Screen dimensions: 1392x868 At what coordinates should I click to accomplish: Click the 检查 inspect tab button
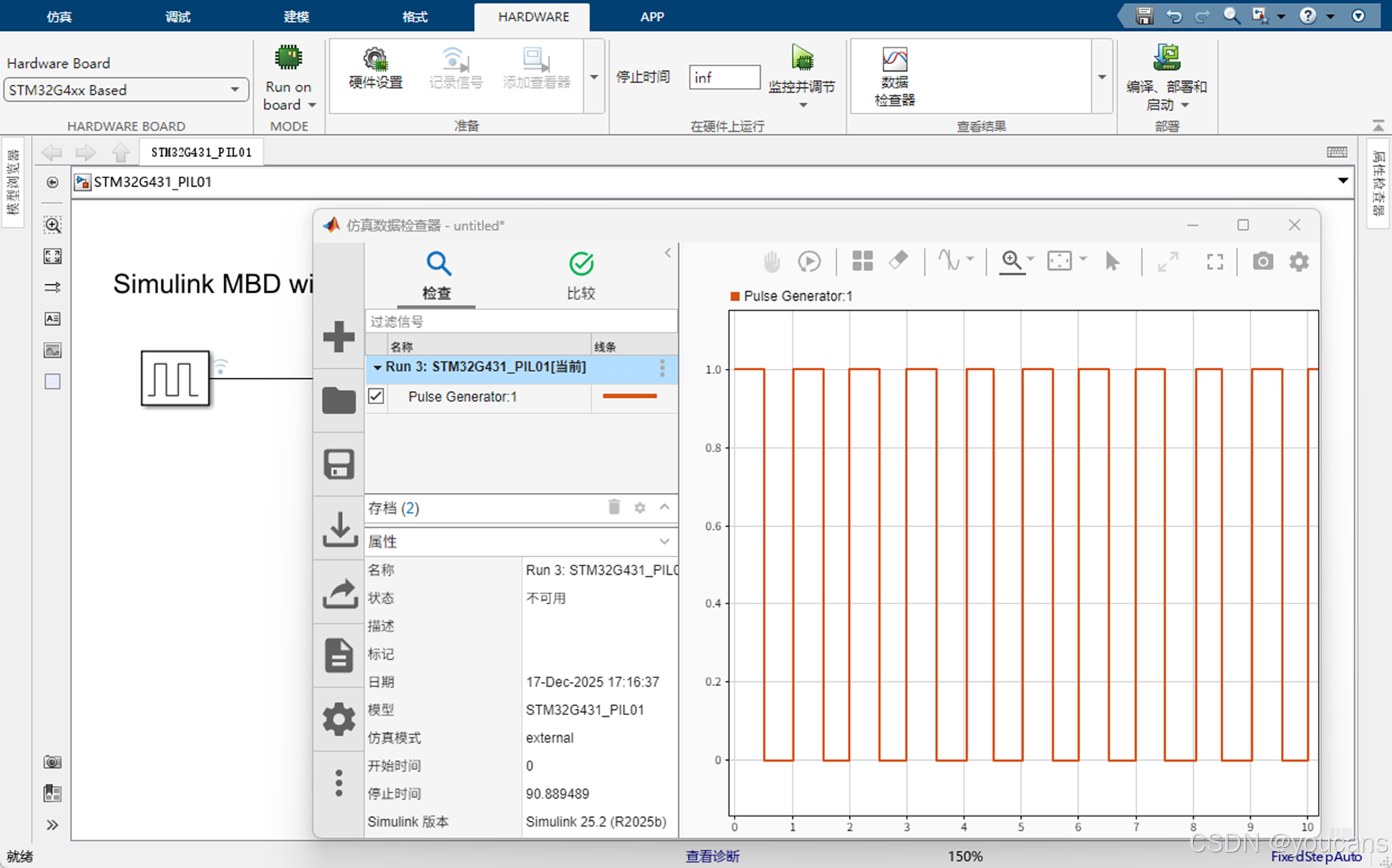click(x=437, y=276)
